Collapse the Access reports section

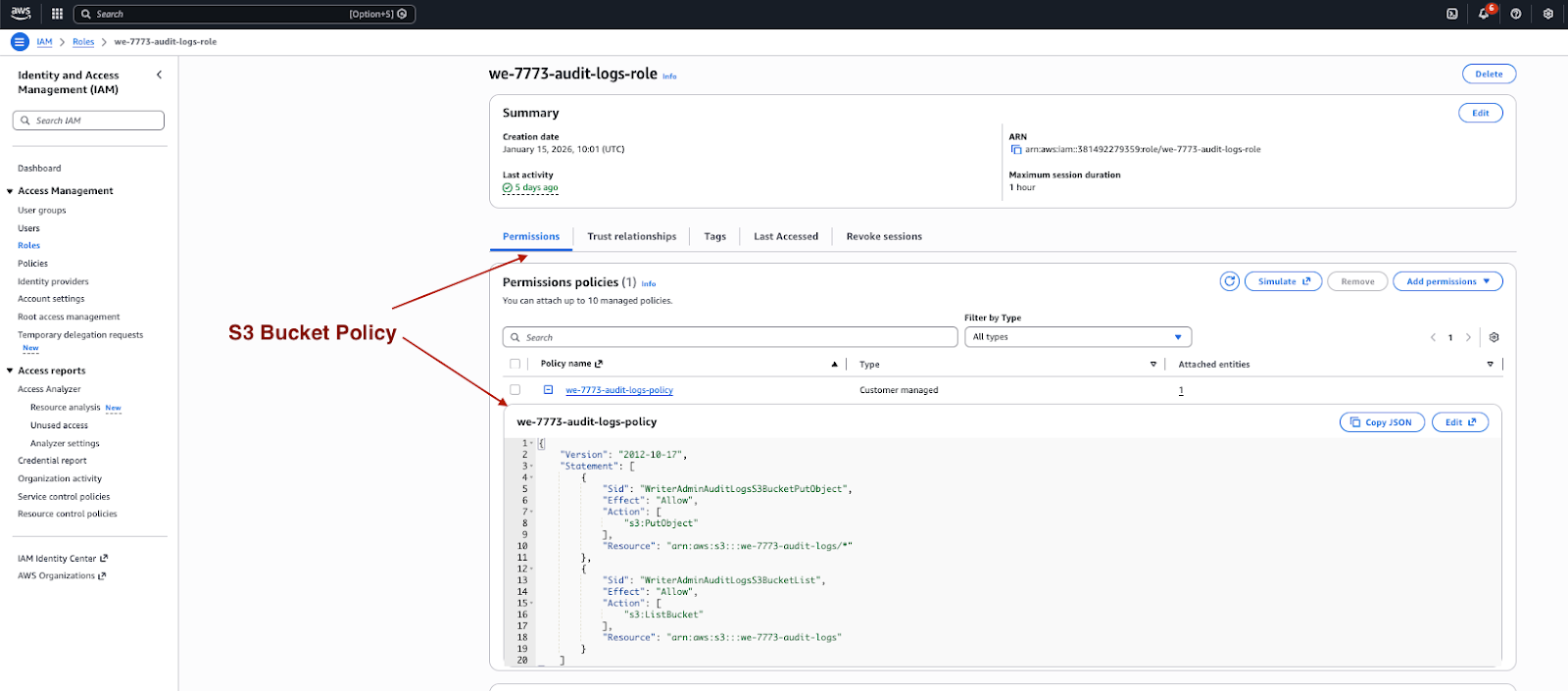pyautogui.click(x=10, y=371)
